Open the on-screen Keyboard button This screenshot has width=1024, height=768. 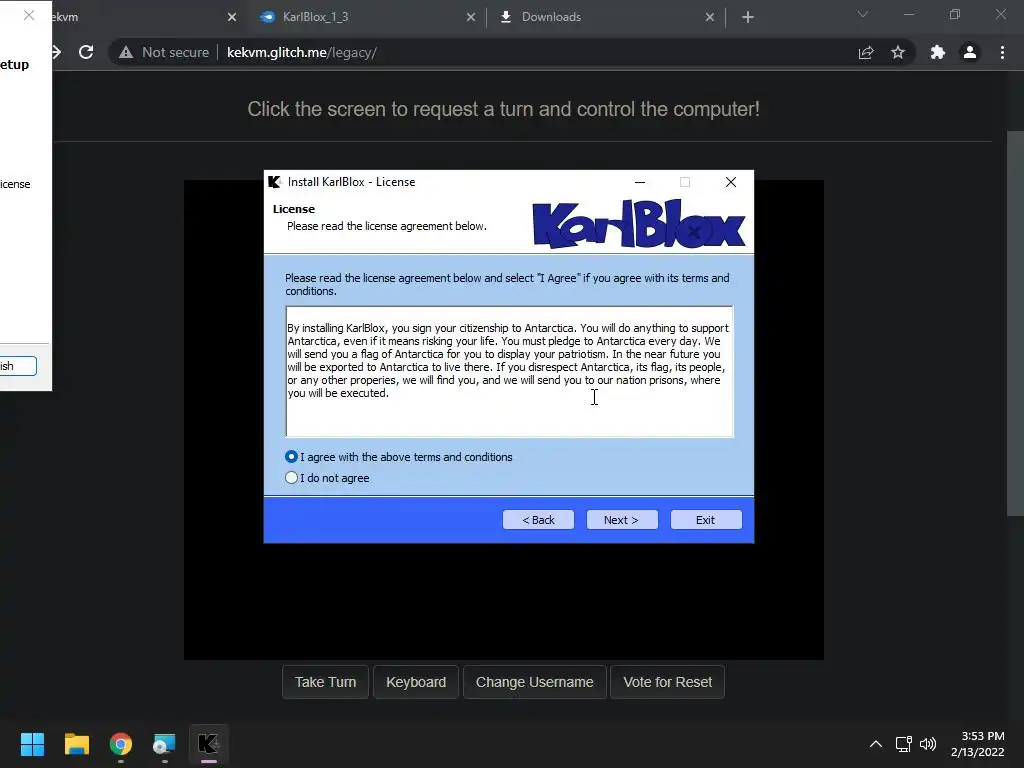416,682
